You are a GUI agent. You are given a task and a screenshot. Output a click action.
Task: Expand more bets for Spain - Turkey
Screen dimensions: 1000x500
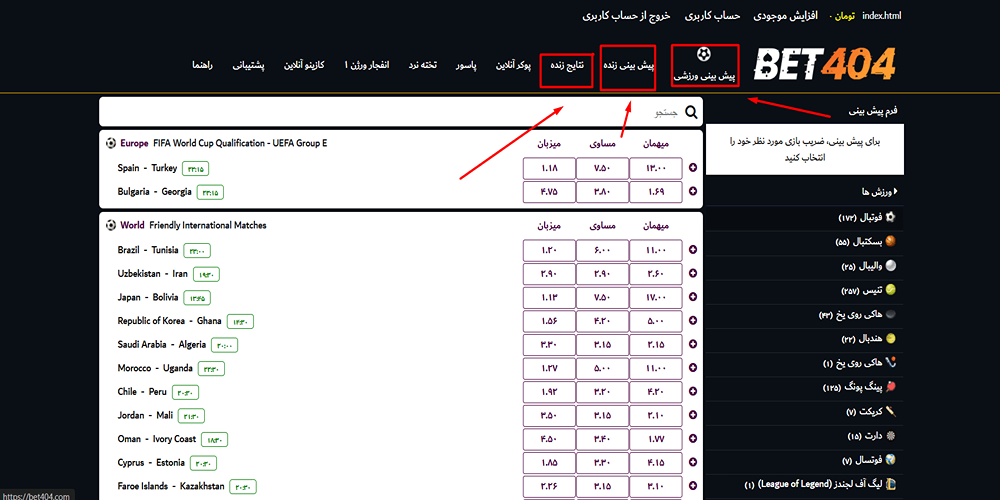coord(693,168)
